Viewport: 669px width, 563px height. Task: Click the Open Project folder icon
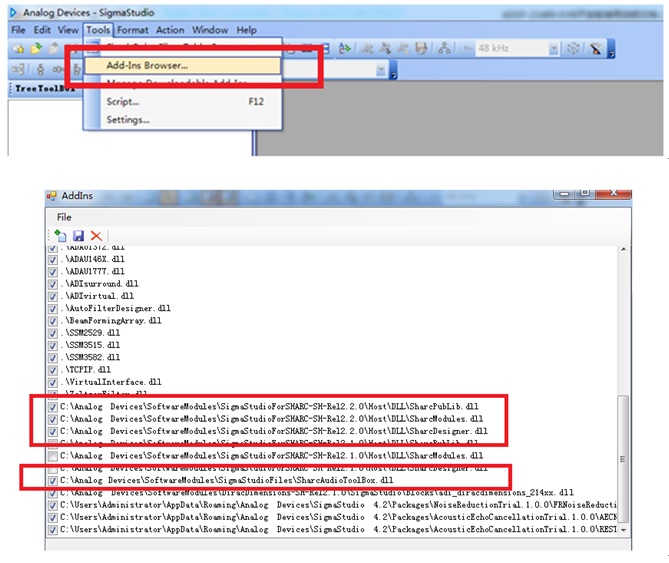(x=36, y=49)
